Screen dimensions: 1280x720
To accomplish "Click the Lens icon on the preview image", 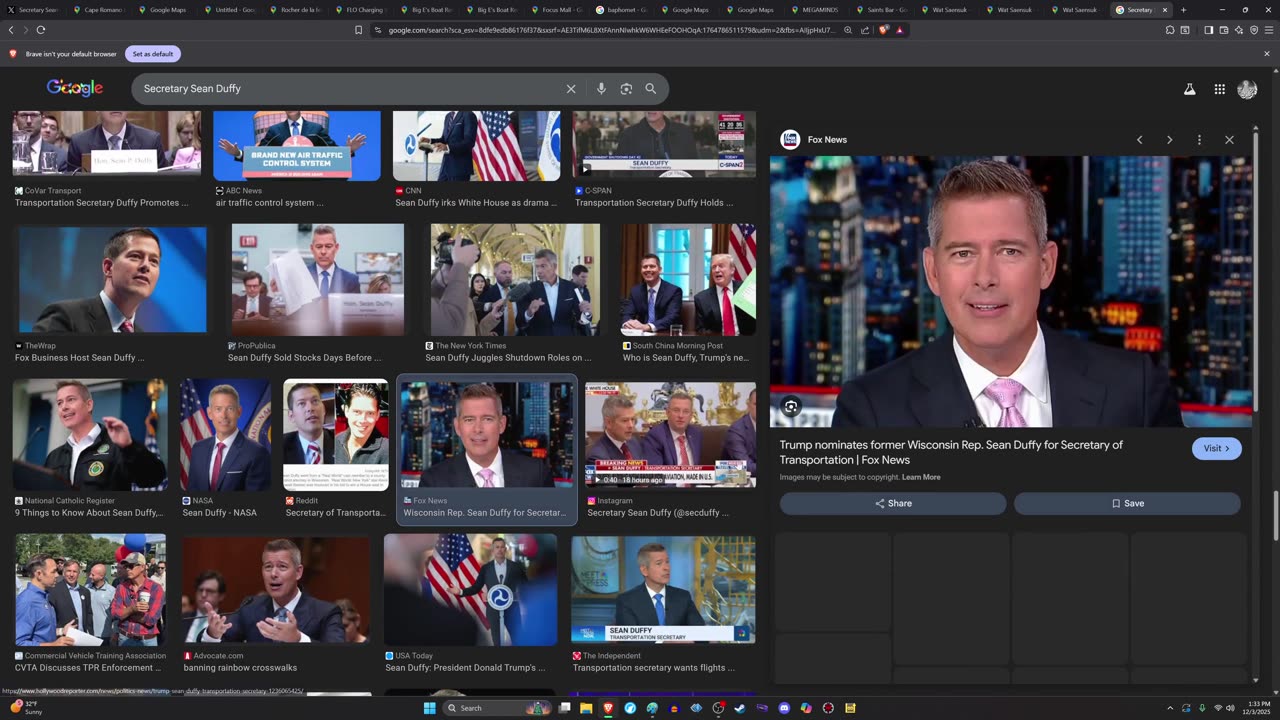I will pyautogui.click(x=791, y=406).
